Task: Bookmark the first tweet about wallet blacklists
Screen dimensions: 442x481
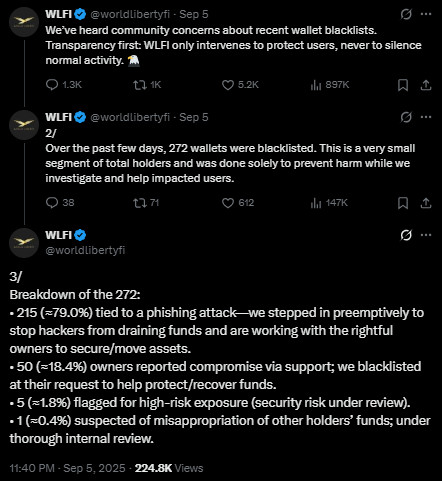Action: (403, 85)
